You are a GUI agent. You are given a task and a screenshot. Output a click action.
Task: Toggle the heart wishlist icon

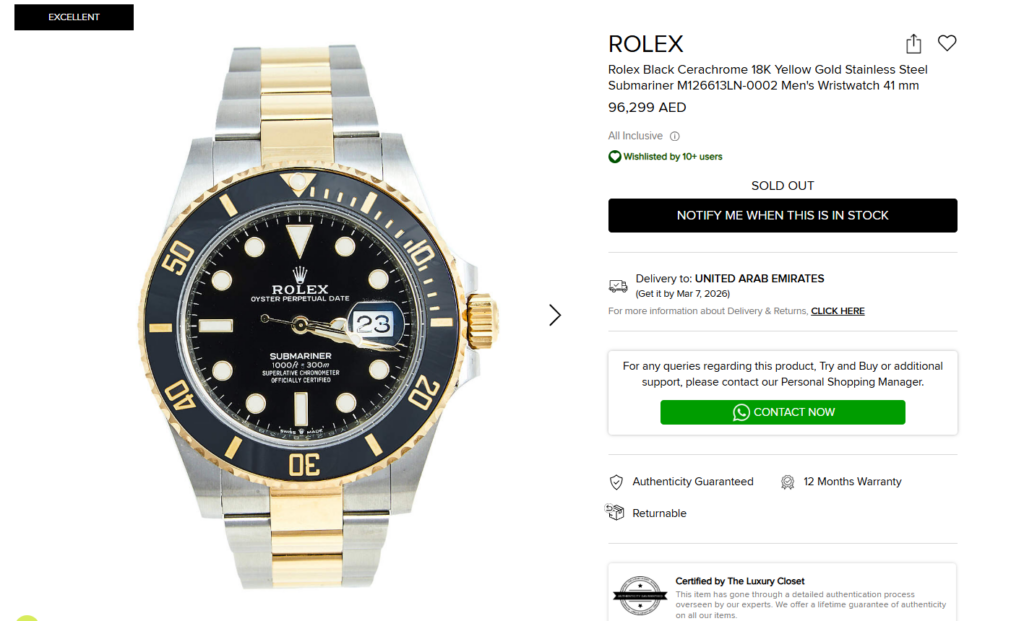947,43
